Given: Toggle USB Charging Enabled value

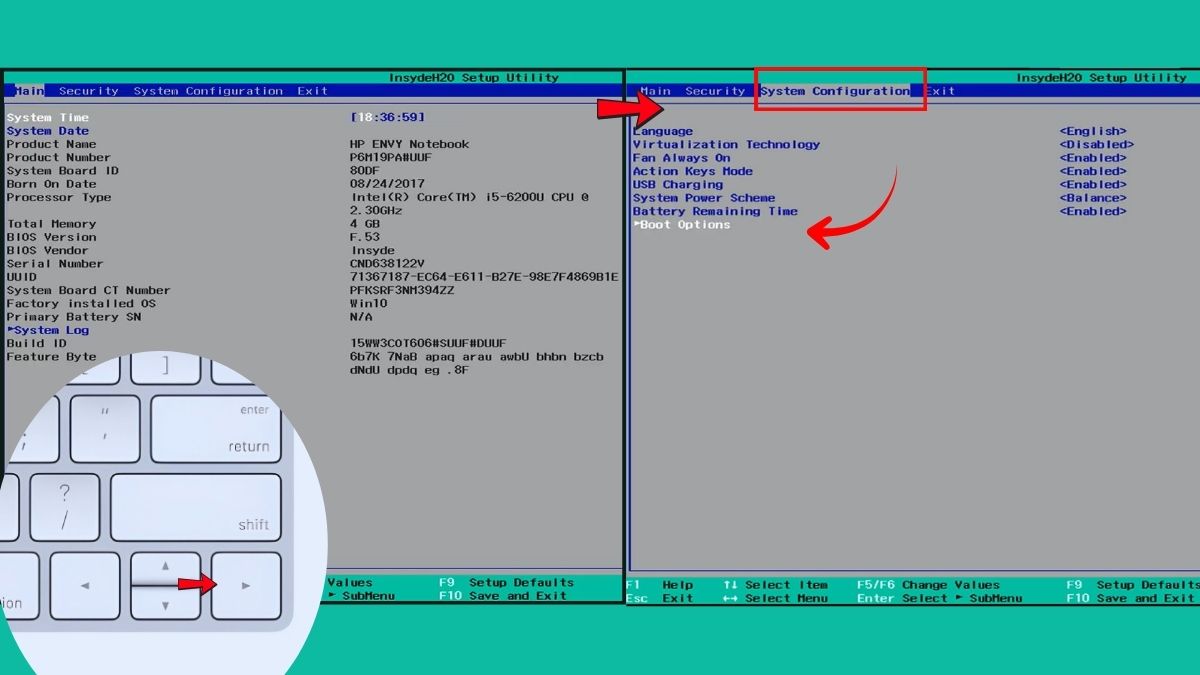Looking at the screenshot, I should 1093,185.
